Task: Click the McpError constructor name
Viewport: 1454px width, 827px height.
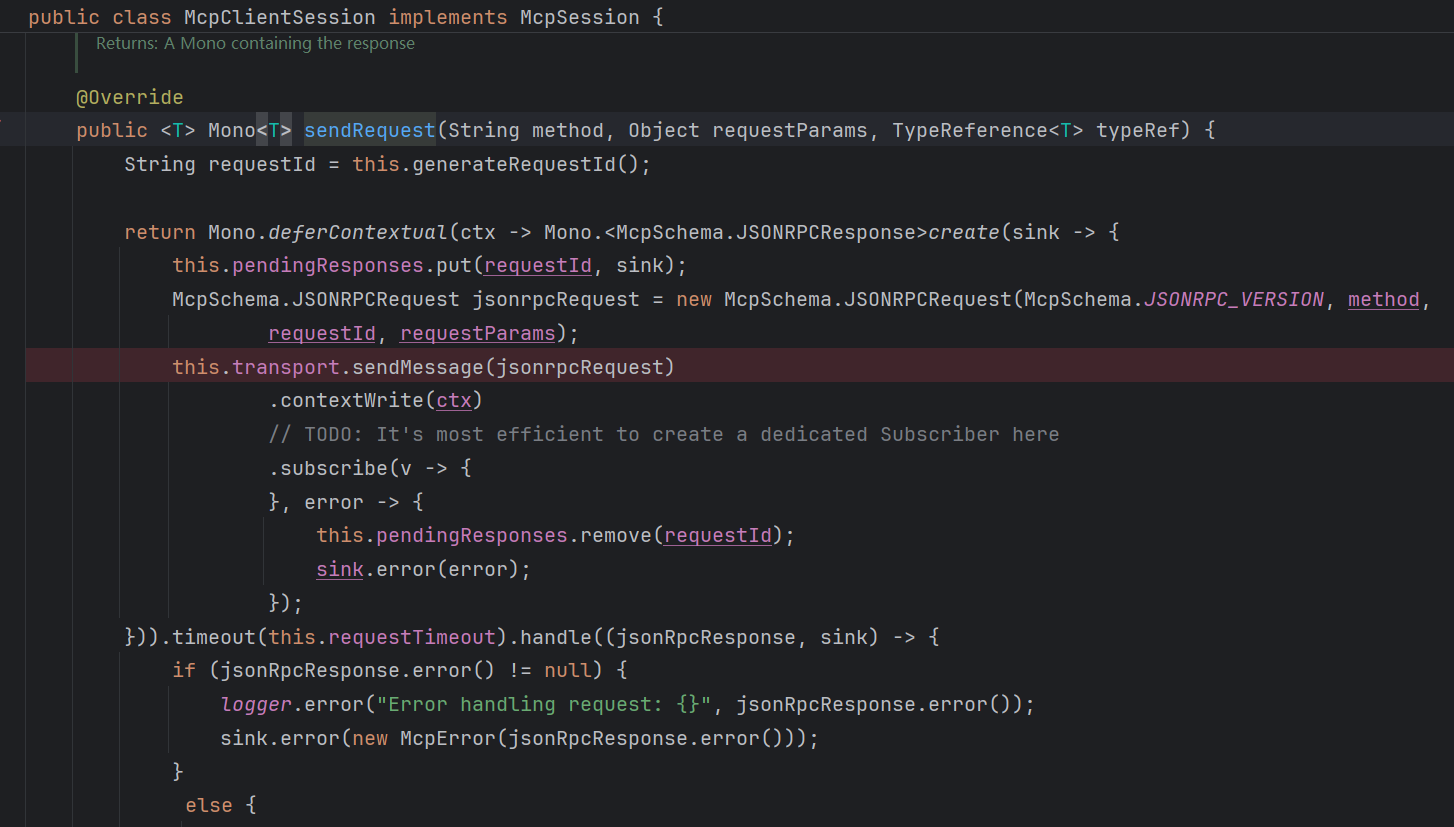Action: click(x=448, y=738)
